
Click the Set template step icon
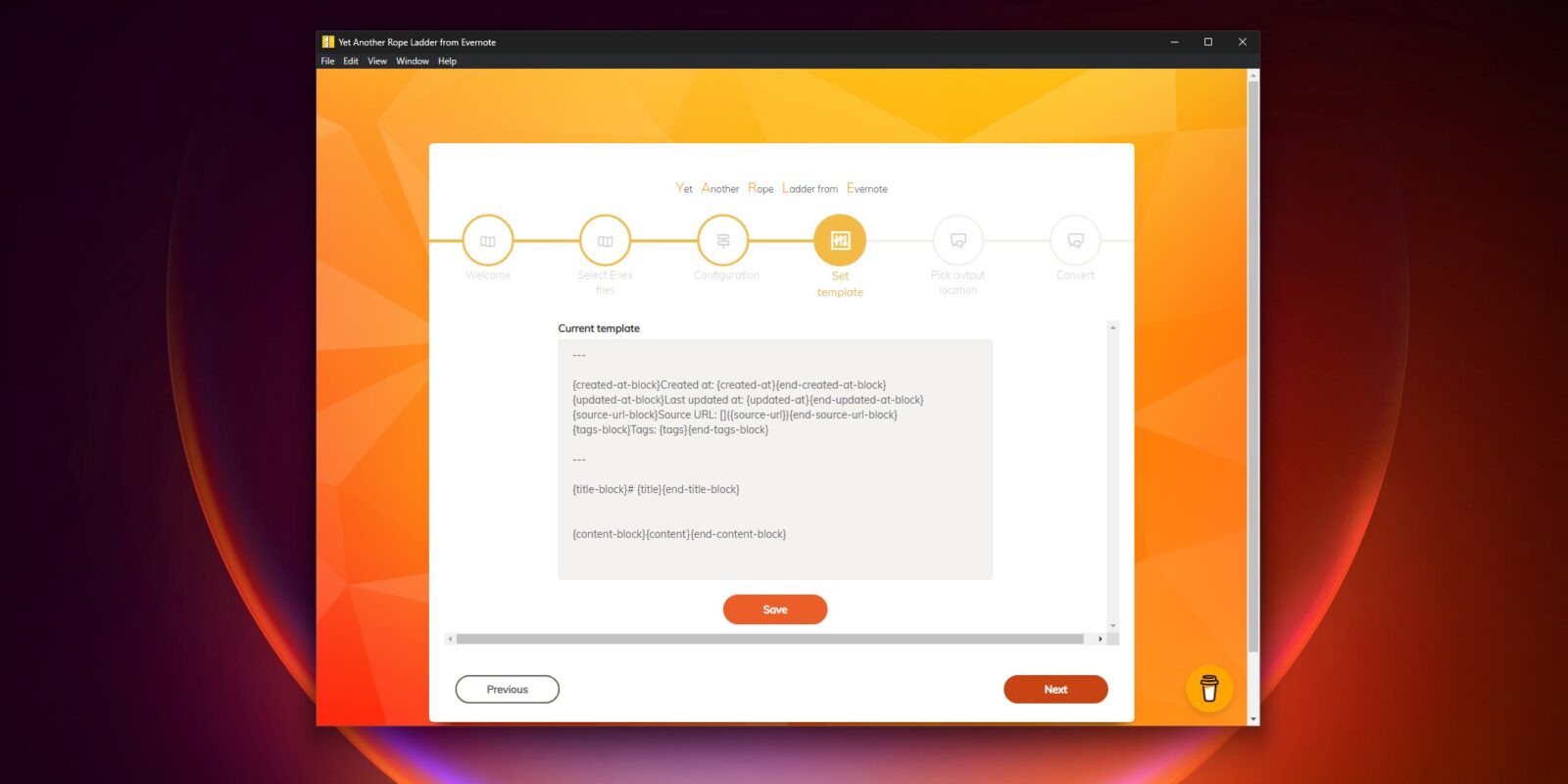[x=841, y=240]
